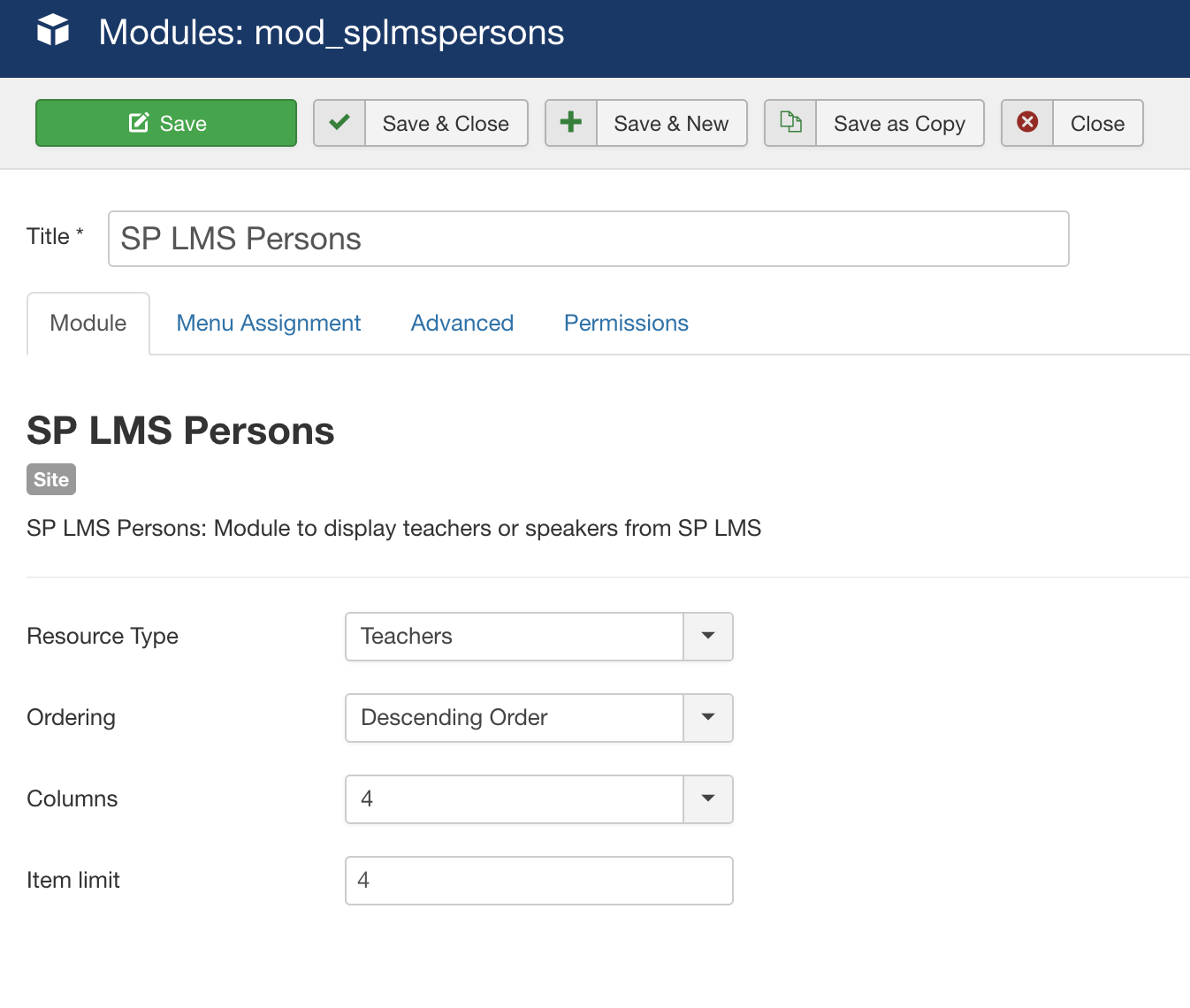Viewport: 1190px width, 1008px height.
Task: Go to the Permissions tab
Action: pyautogui.click(x=626, y=324)
